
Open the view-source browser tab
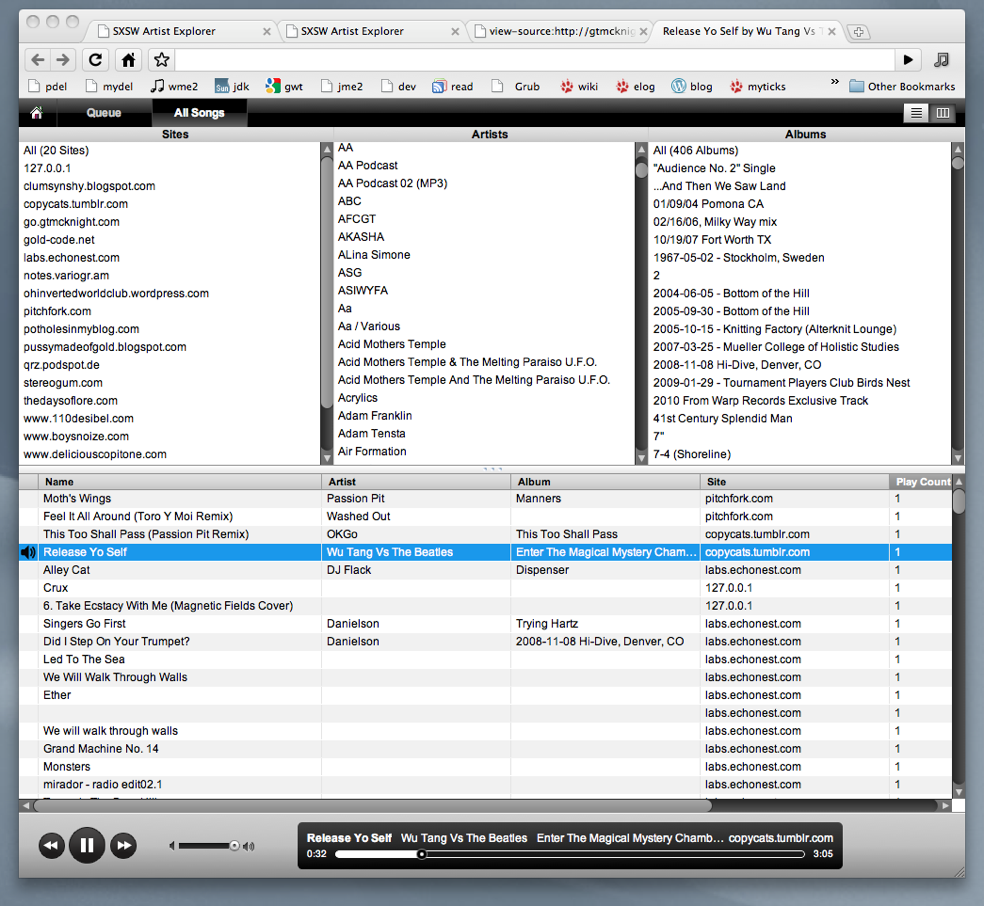pyautogui.click(x=557, y=31)
